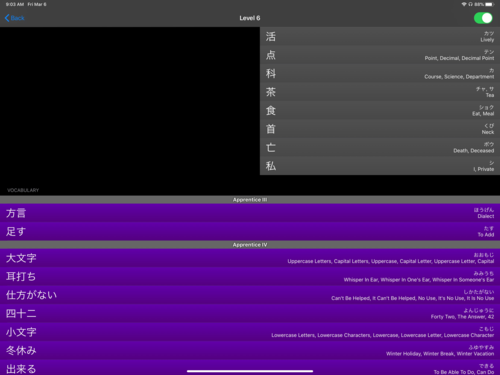
Task: Open the kanji row 食 Eat, Meal
Action: click(x=380, y=110)
